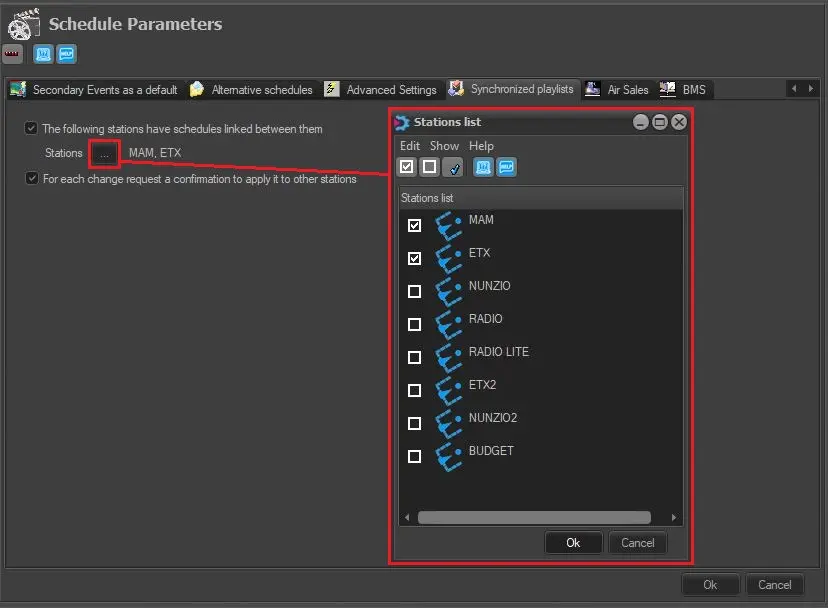Screen dimensions: 828x608
Task: Click the blue HELP speech icon in main toolbar
Action: click(x=67, y=54)
